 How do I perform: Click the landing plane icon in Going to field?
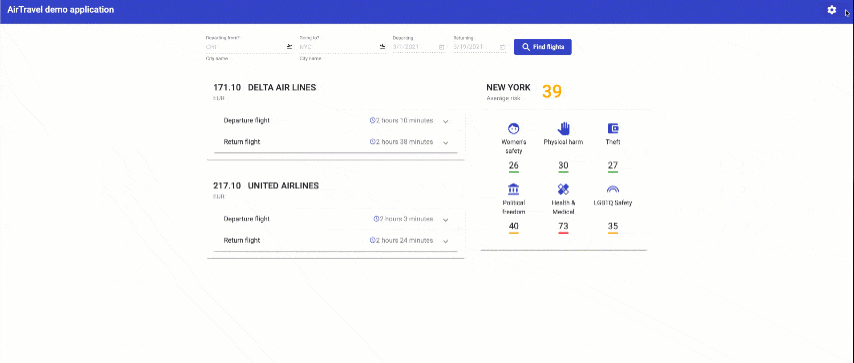pyautogui.click(x=383, y=47)
